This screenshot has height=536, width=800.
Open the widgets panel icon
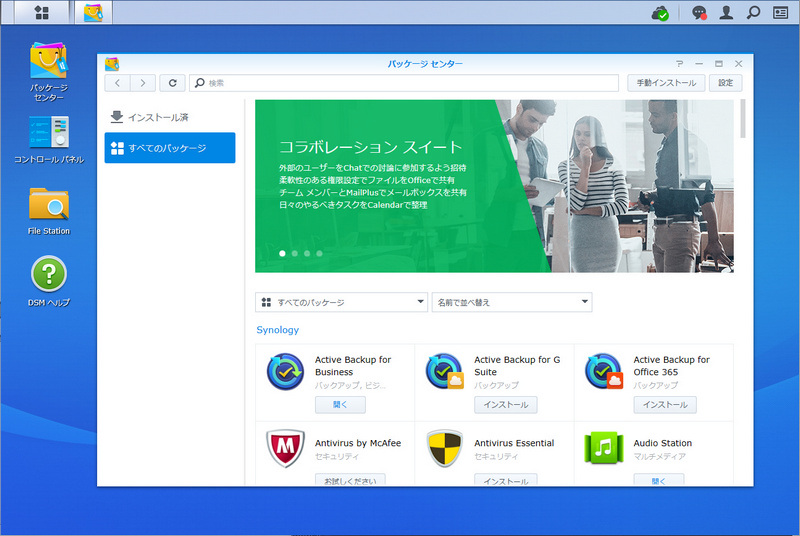click(x=781, y=12)
